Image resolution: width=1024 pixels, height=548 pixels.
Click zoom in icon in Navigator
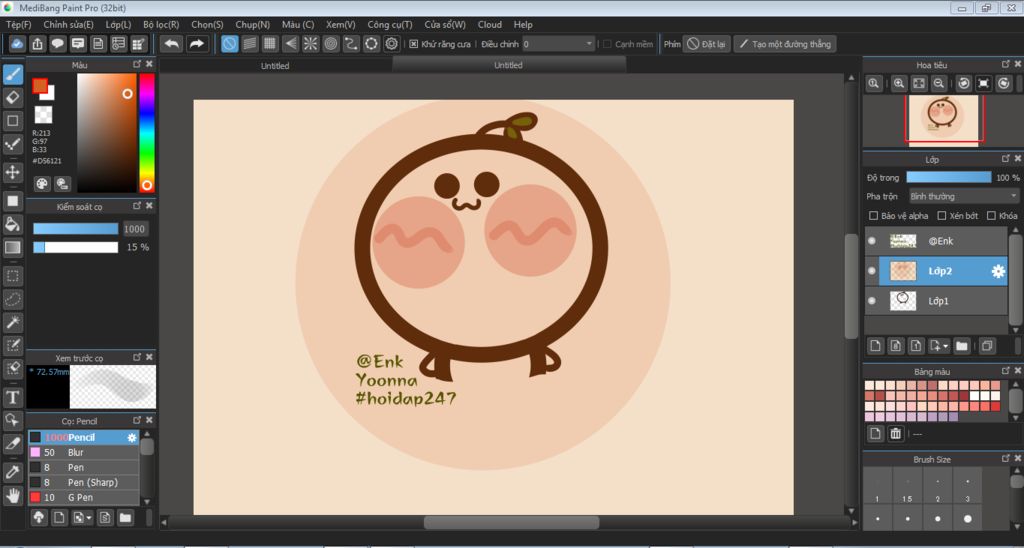click(x=899, y=84)
